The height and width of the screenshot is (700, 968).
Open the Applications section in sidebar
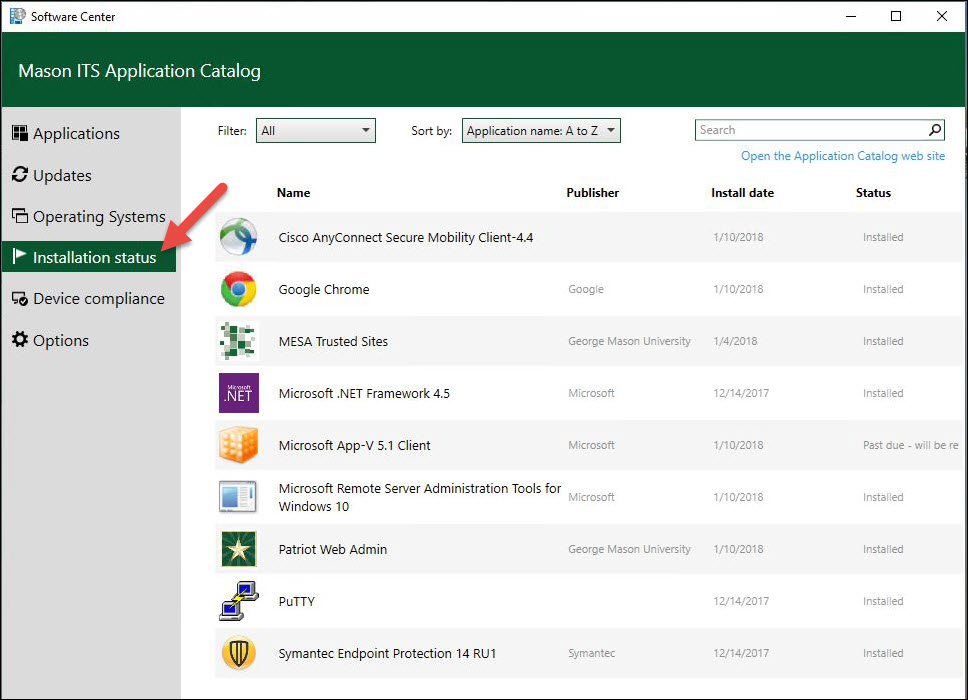click(76, 134)
